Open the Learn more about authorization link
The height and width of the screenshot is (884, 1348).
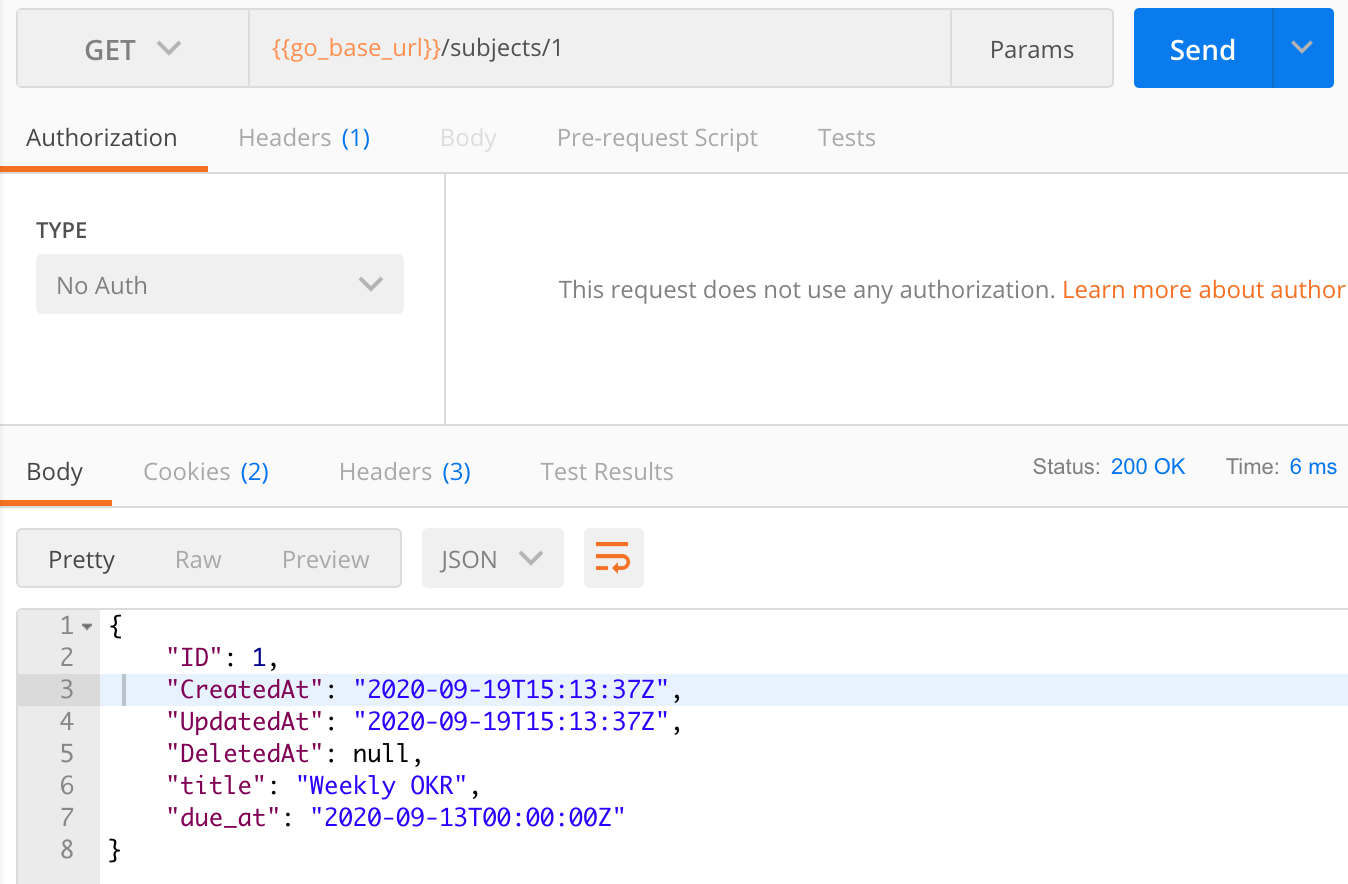[x=1203, y=290]
